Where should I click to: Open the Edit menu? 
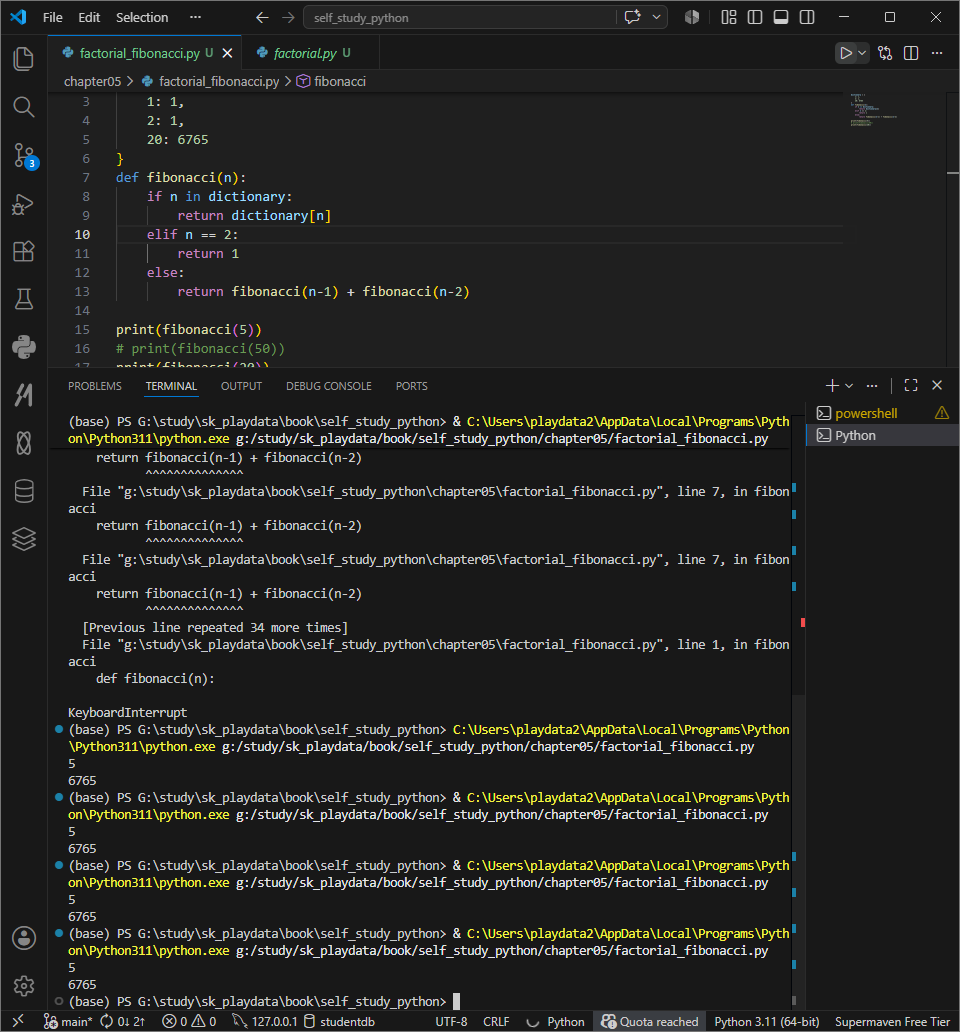(89, 18)
